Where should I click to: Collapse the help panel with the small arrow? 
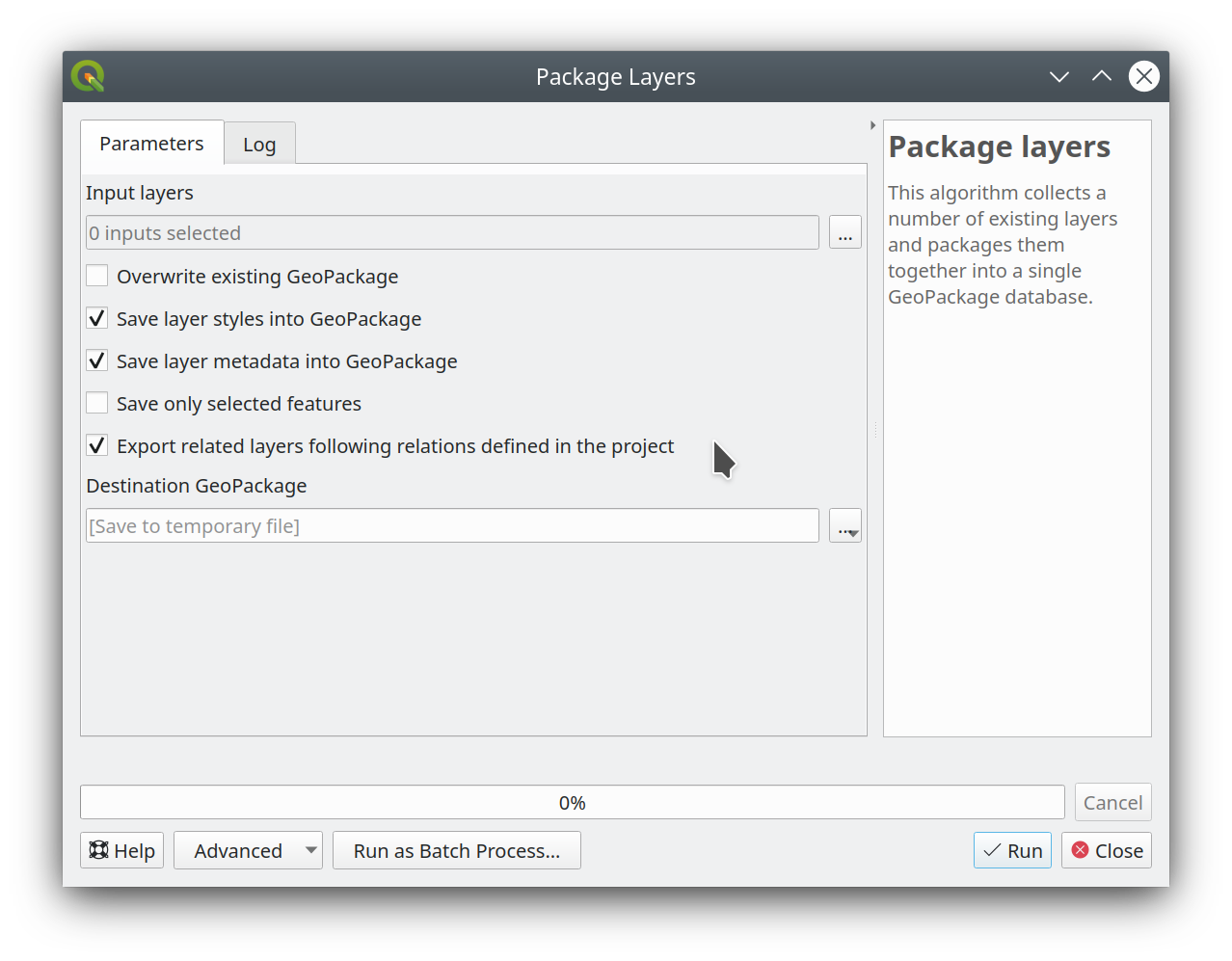[872, 125]
